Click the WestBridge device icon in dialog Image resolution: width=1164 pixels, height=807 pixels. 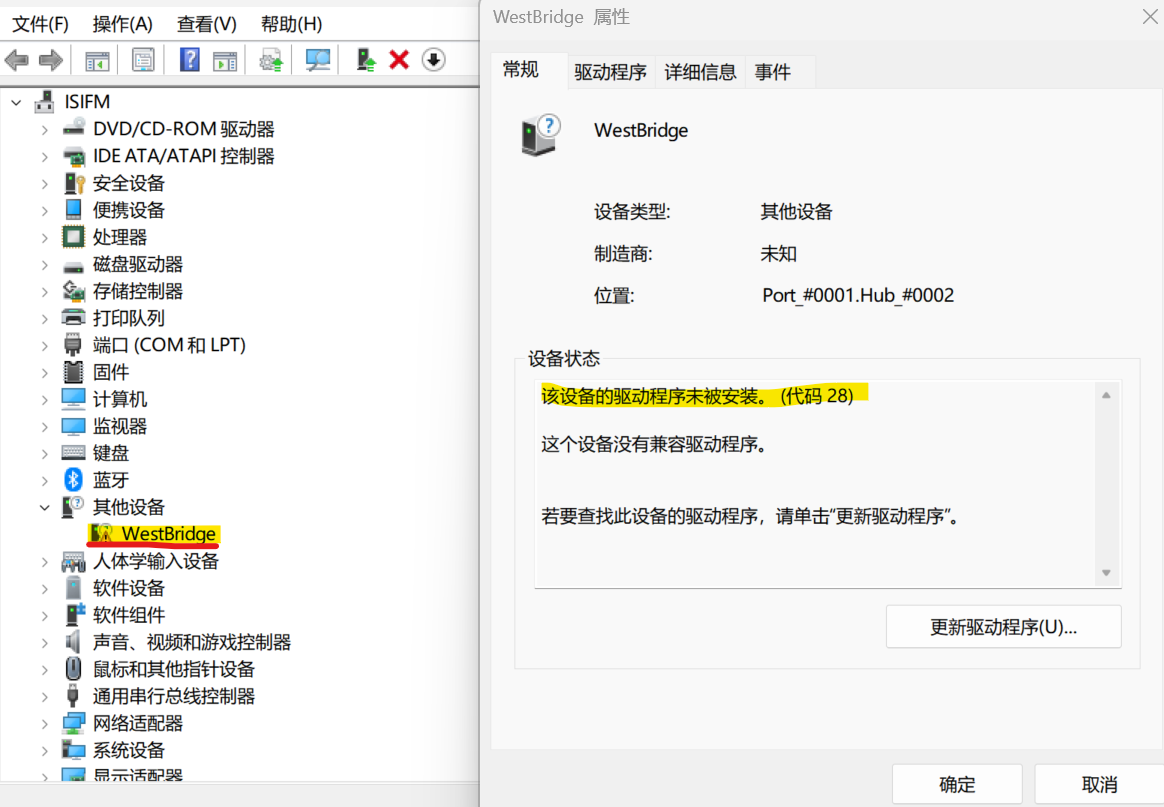click(x=537, y=135)
